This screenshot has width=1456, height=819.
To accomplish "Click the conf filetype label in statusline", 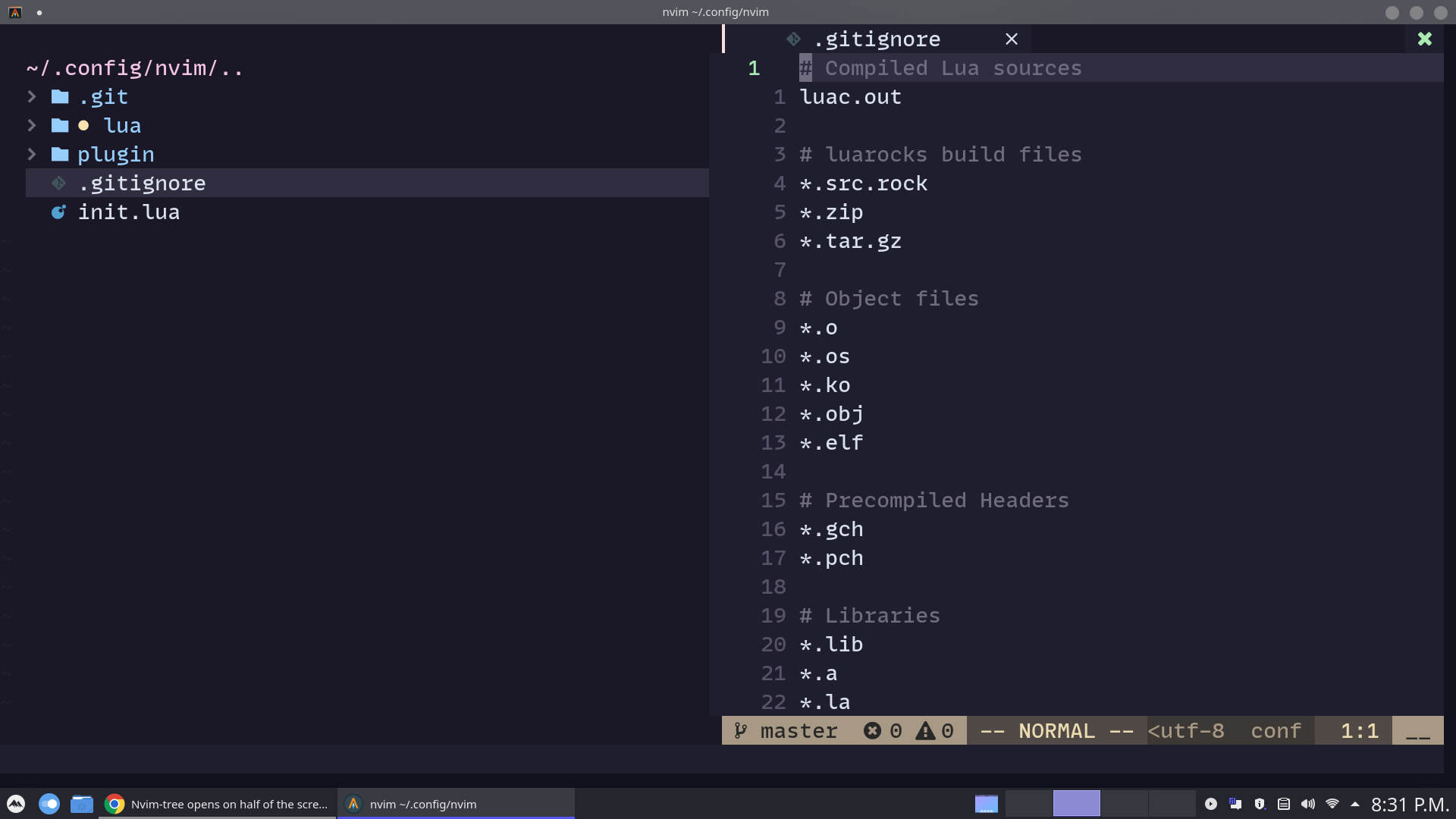I will (x=1276, y=730).
